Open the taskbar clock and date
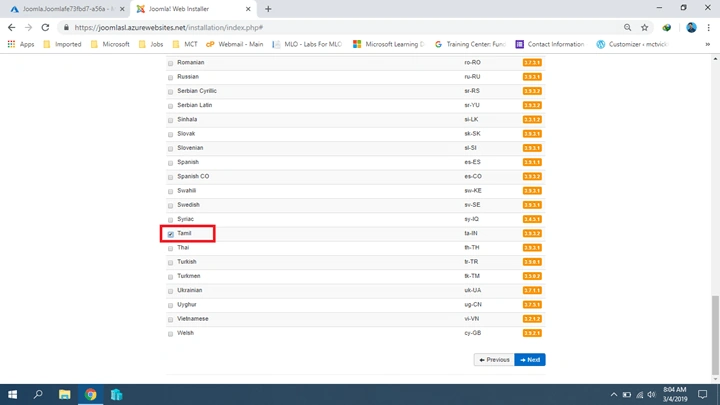The image size is (720, 405). point(675,394)
